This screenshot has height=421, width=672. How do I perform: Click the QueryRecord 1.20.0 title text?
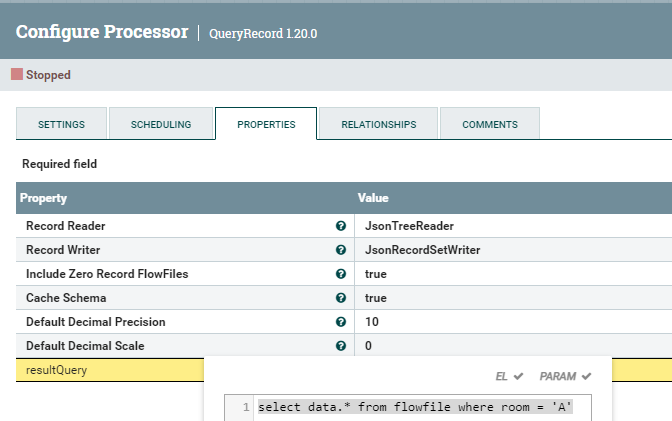tap(263, 33)
